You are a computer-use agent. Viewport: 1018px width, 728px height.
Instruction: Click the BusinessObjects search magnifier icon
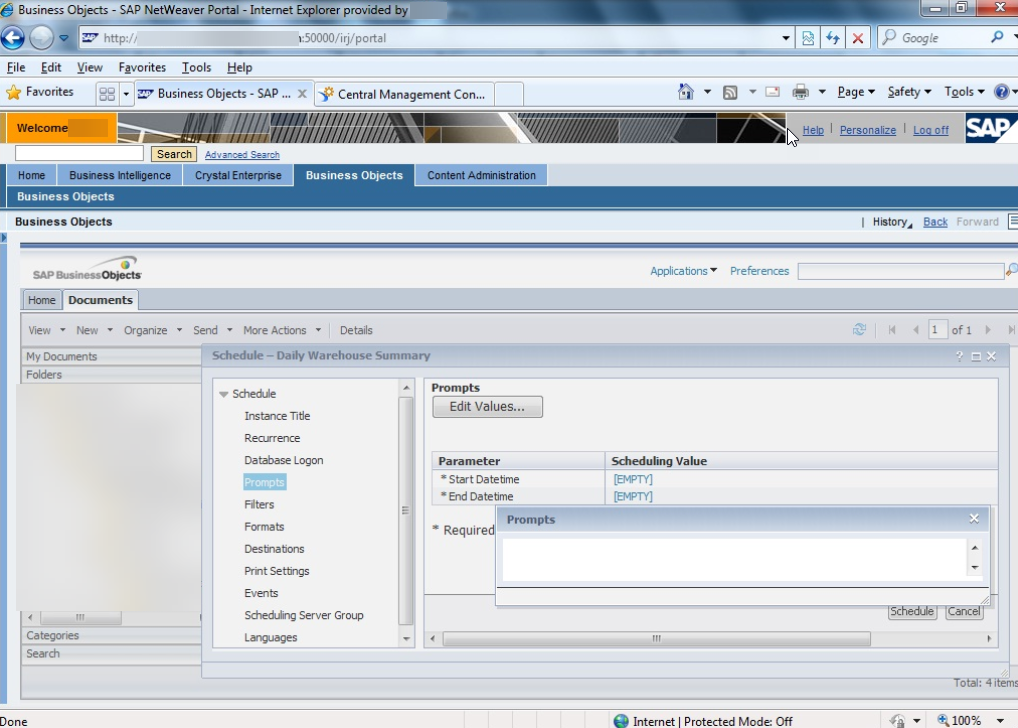click(1012, 271)
